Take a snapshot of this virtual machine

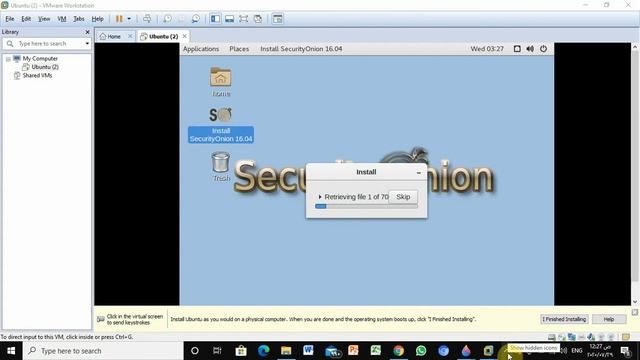(167, 19)
